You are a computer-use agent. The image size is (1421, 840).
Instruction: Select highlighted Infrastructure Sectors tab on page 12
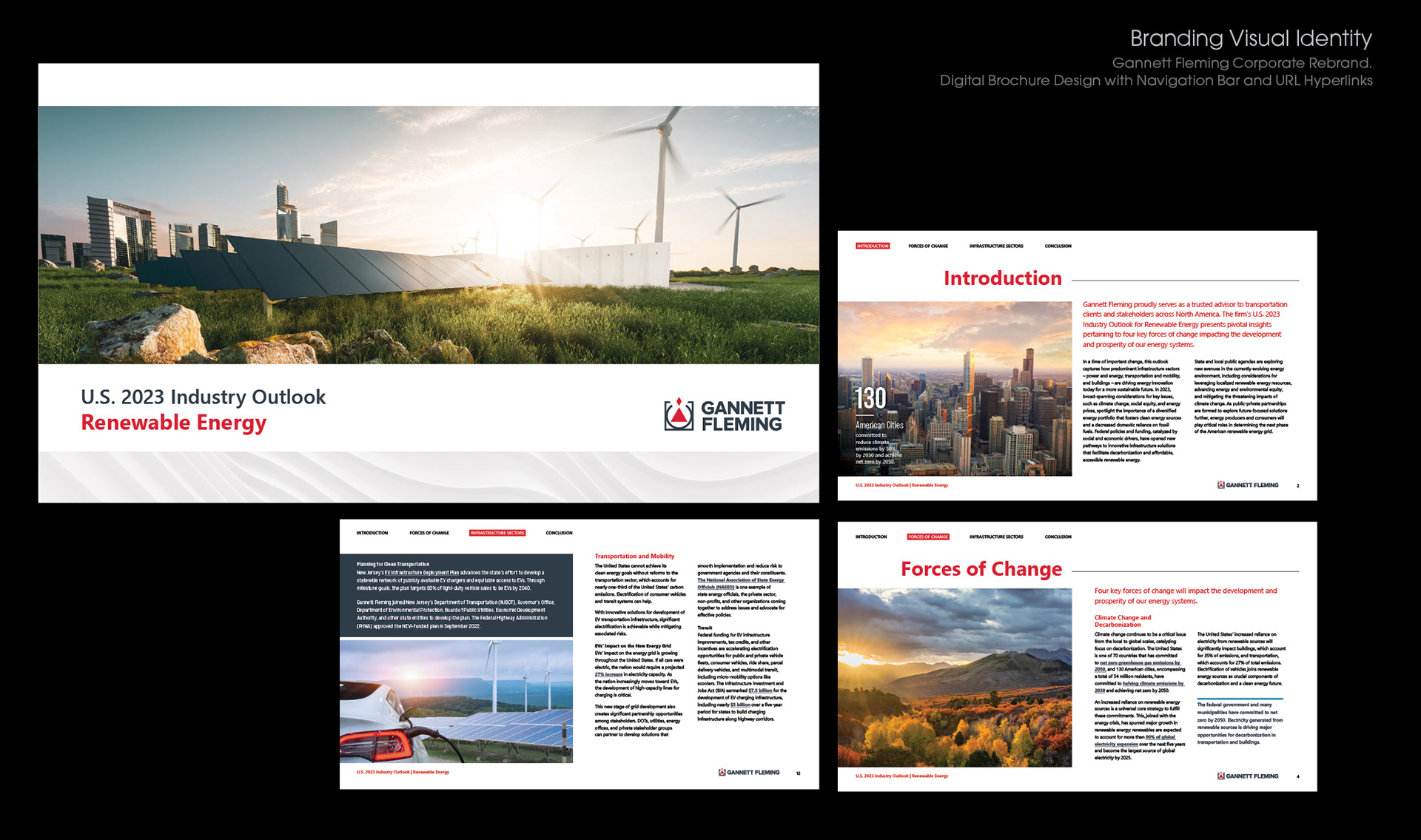[497, 533]
